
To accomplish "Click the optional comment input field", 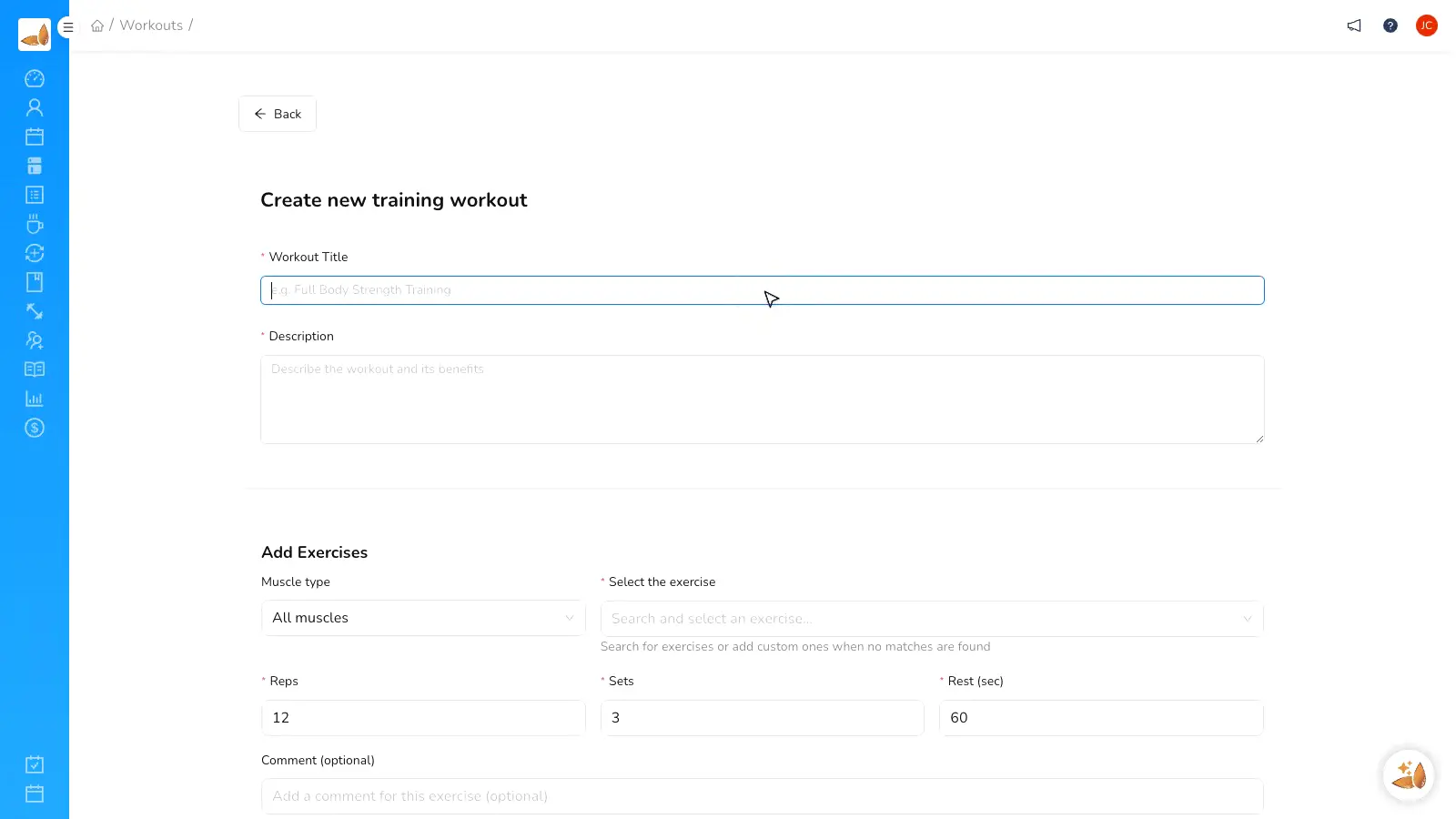I will pyautogui.click(x=763, y=796).
